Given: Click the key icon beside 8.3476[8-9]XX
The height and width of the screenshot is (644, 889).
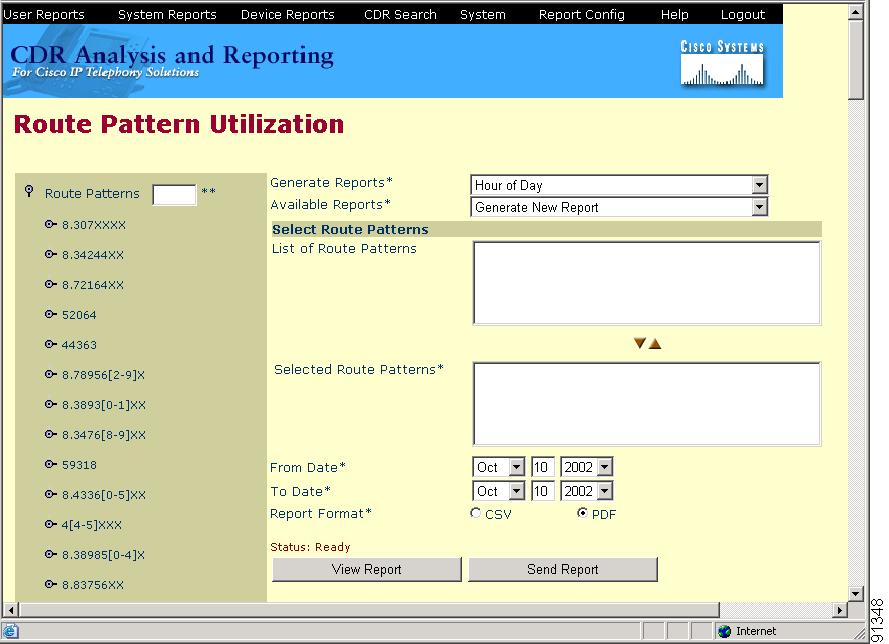Looking at the screenshot, I should tap(50, 434).
